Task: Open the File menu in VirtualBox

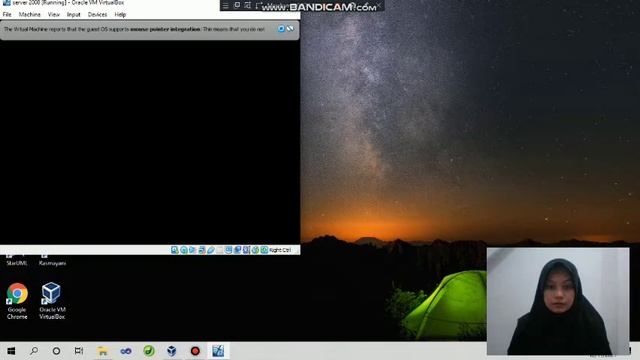Action: tap(7, 14)
